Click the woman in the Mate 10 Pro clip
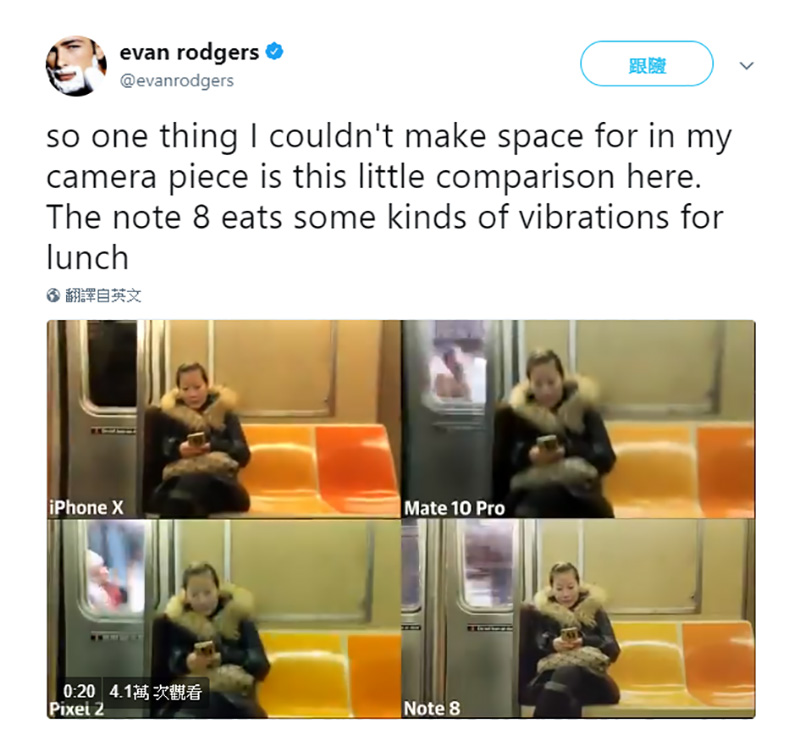This screenshot has height=729, width=800. [554, 434]
